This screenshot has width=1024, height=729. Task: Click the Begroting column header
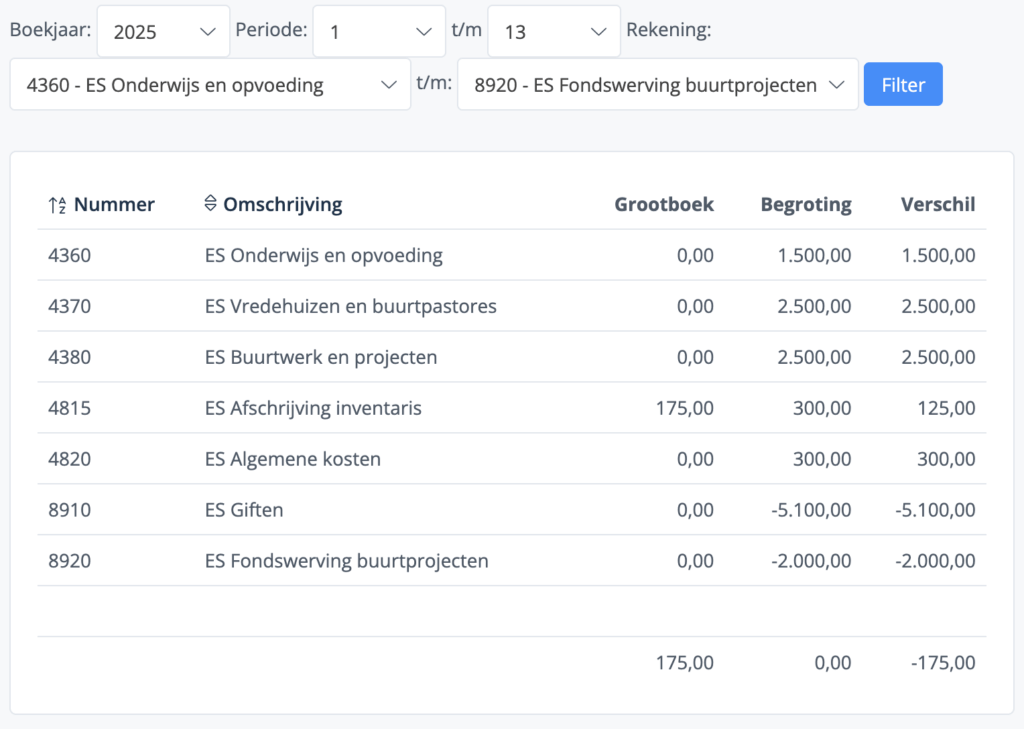(806, 205)
